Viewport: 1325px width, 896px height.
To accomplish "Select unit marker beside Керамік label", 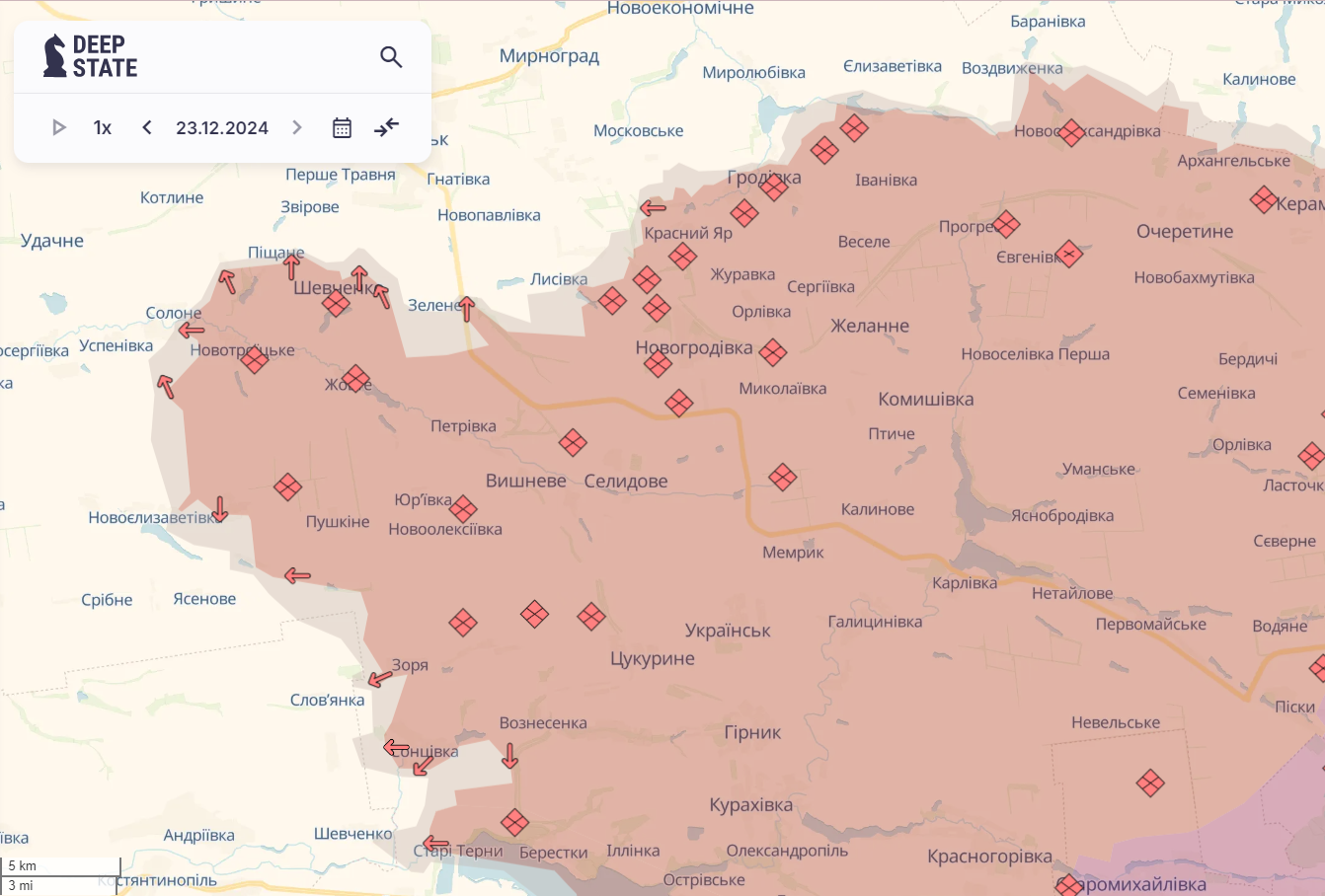I will [1264, 200].
